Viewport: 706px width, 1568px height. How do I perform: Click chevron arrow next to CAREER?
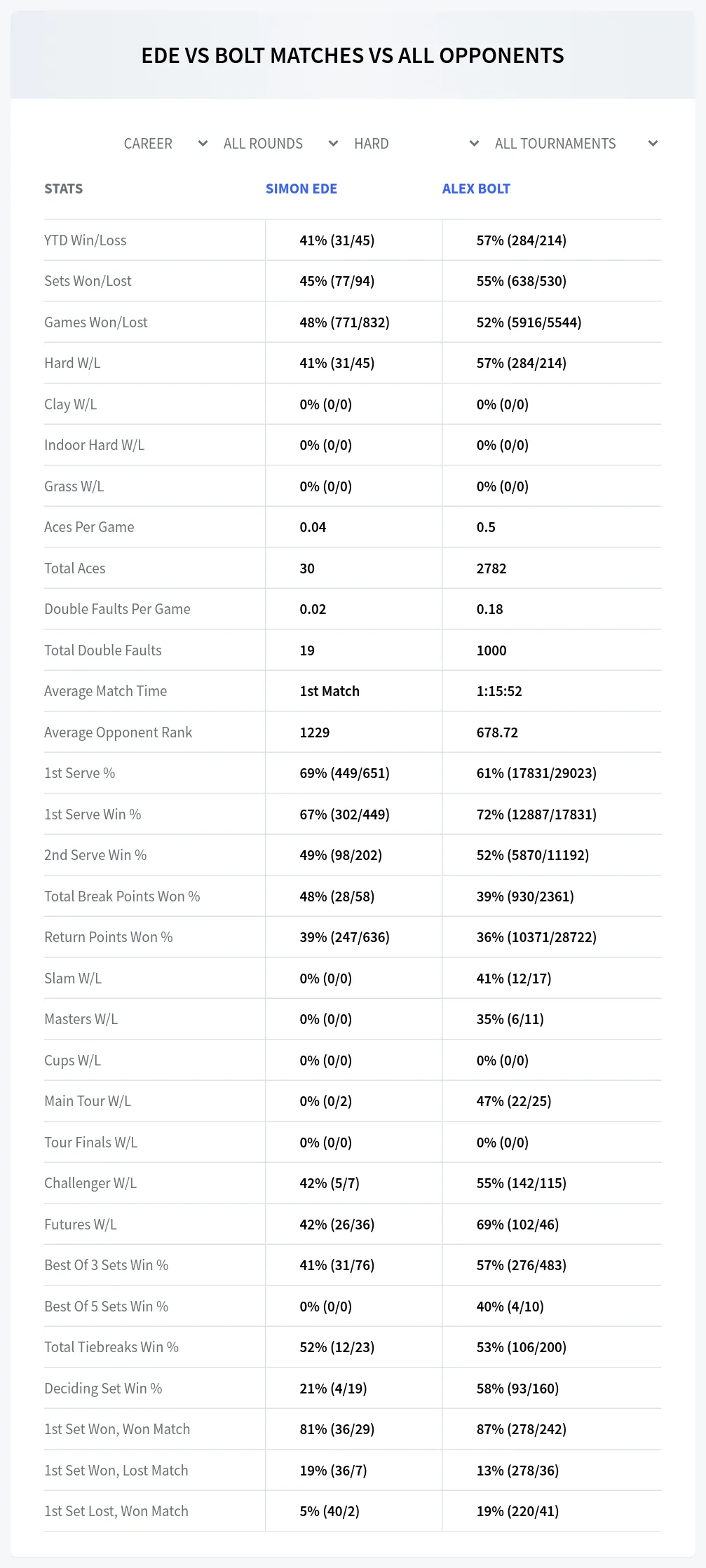click(203, 144)
